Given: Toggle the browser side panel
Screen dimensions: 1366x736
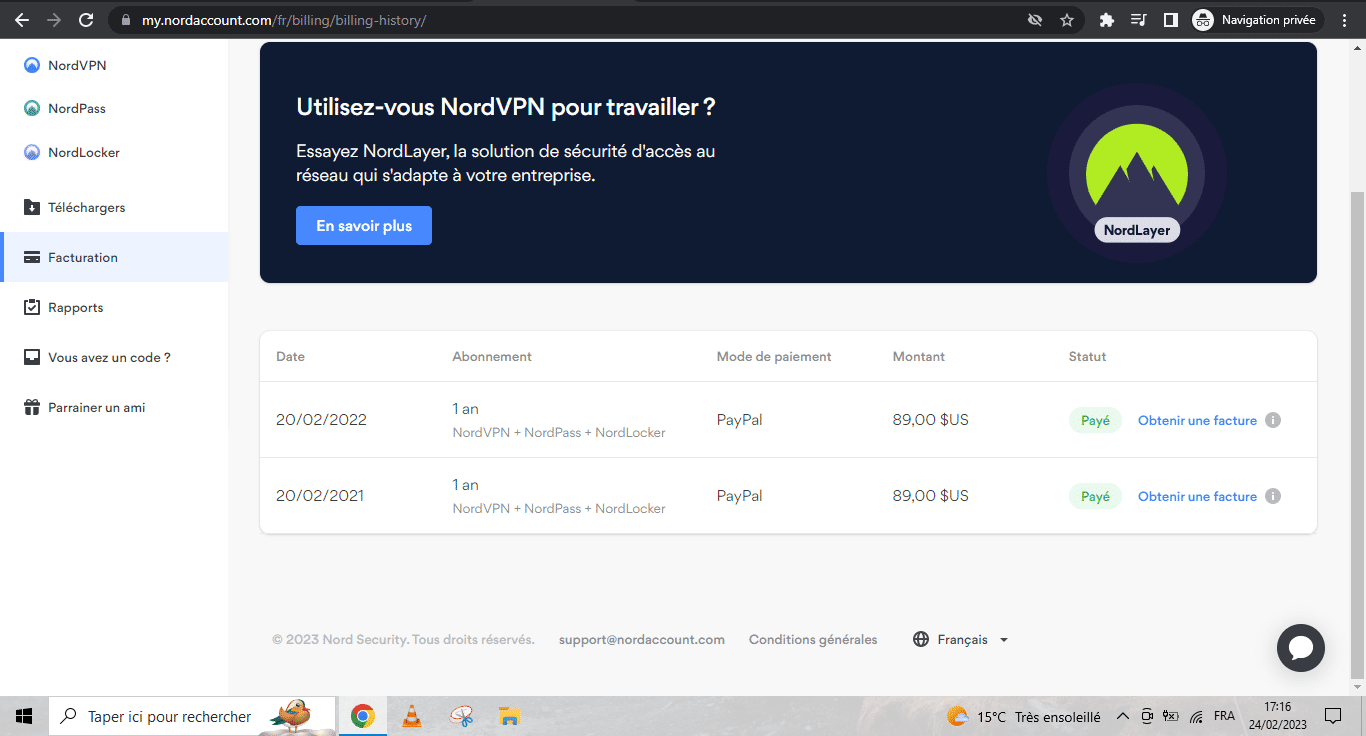Looking at the screenshot, I should (x=1171, y=20).
